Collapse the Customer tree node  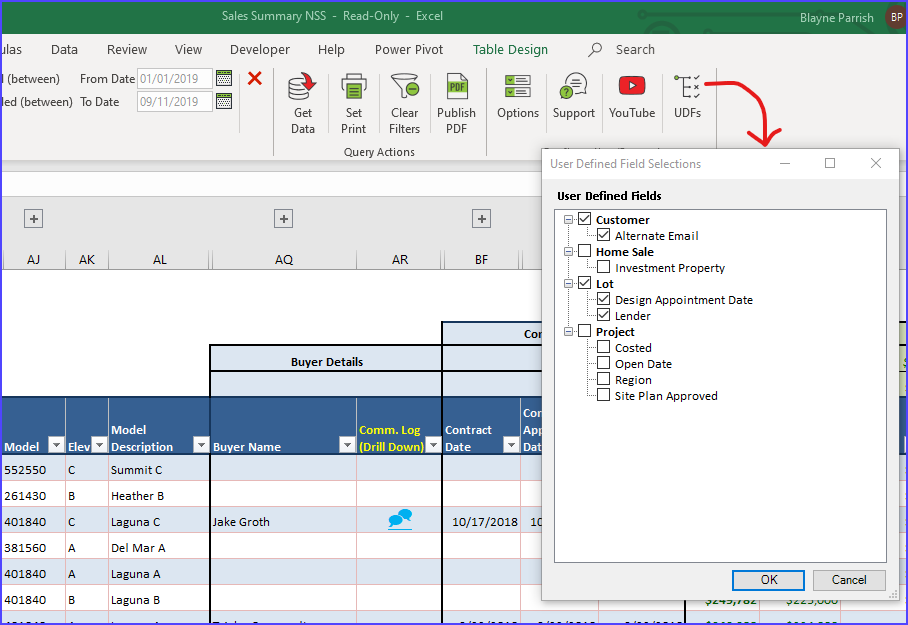pos(570,219)
